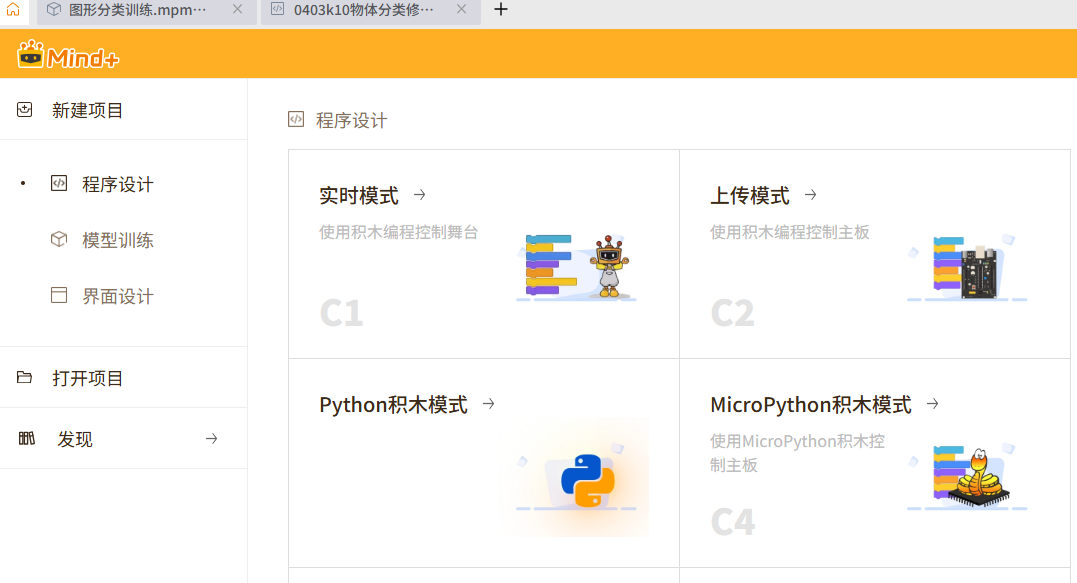Click the 模型训练 cube icon in sidebar
The height and width of the screenshot is (583, 1077).
[59, 240]
